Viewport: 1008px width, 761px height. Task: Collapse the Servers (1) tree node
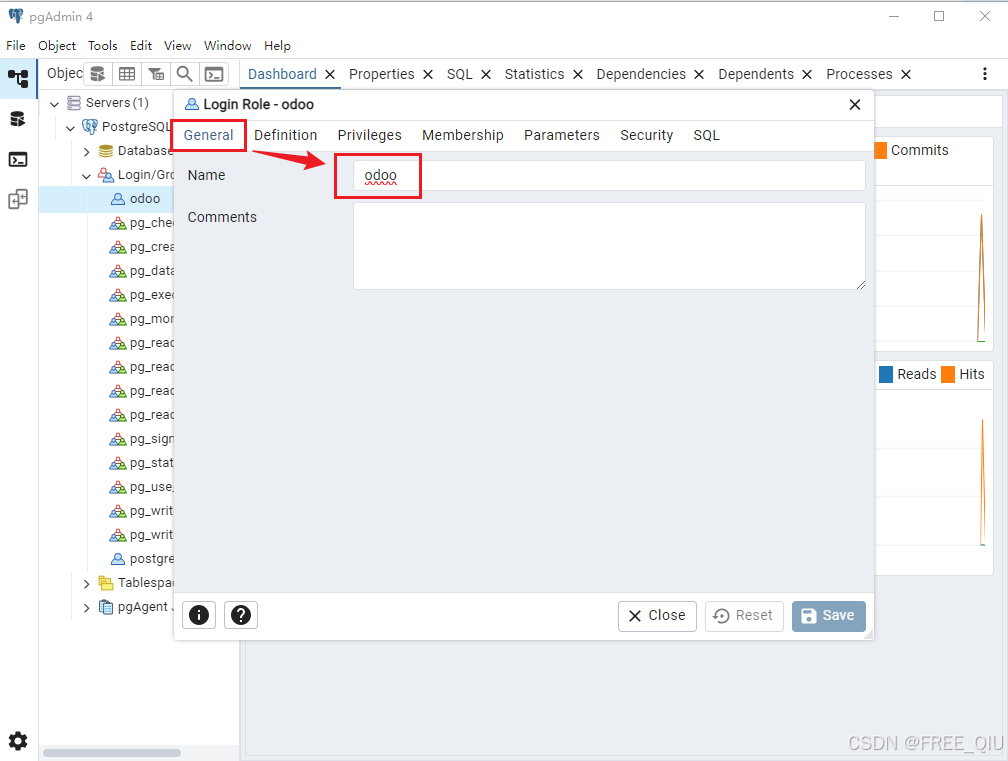pos(55,103)
